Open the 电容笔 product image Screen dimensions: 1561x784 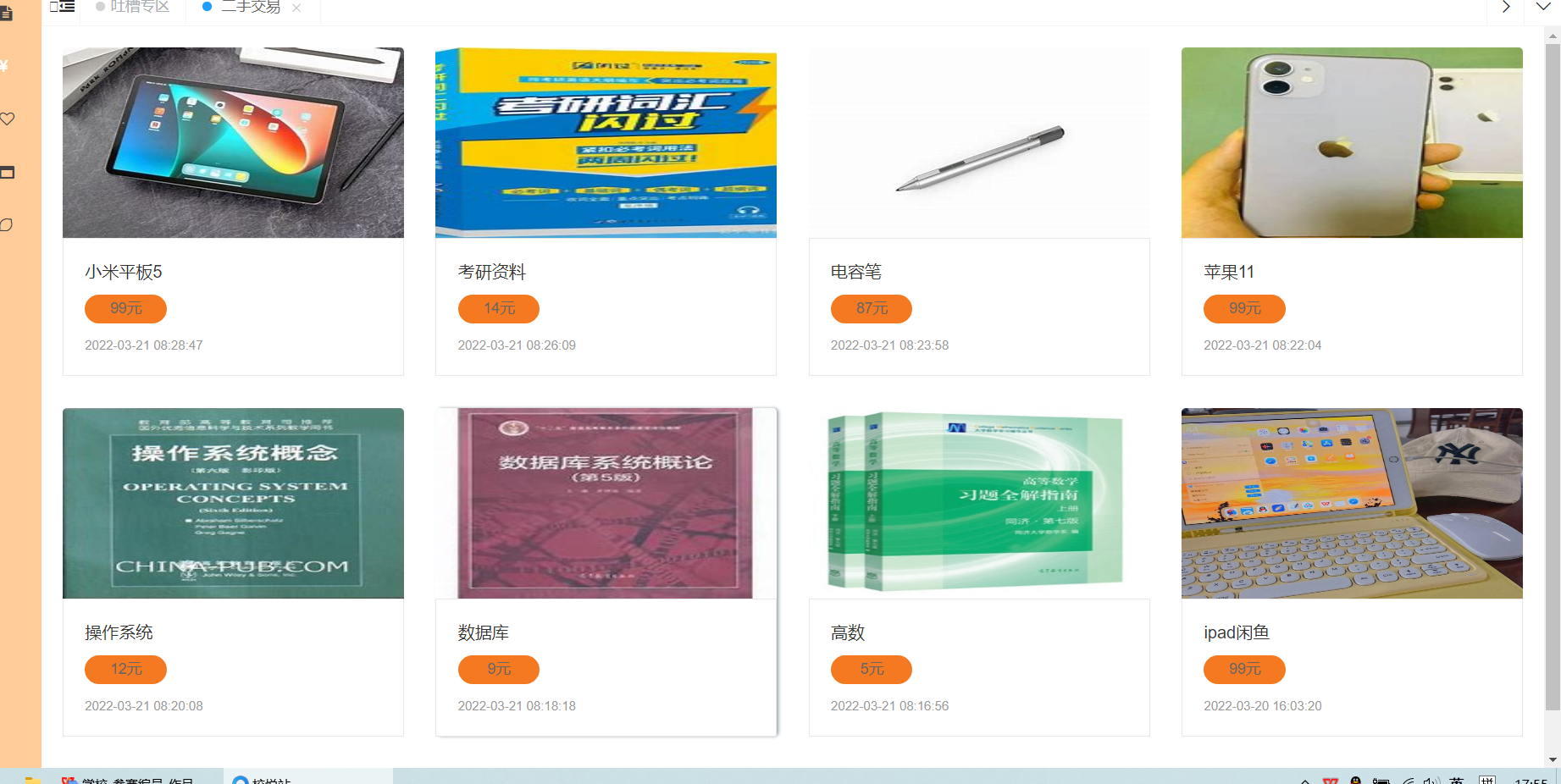point(979,142)
